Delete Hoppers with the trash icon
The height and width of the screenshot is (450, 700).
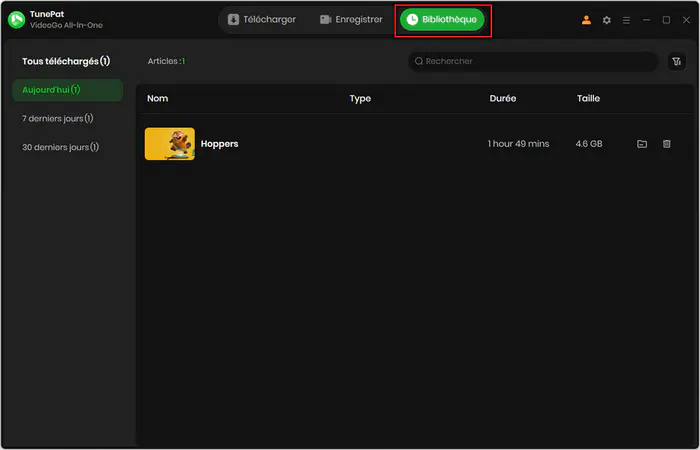(667, 144)
